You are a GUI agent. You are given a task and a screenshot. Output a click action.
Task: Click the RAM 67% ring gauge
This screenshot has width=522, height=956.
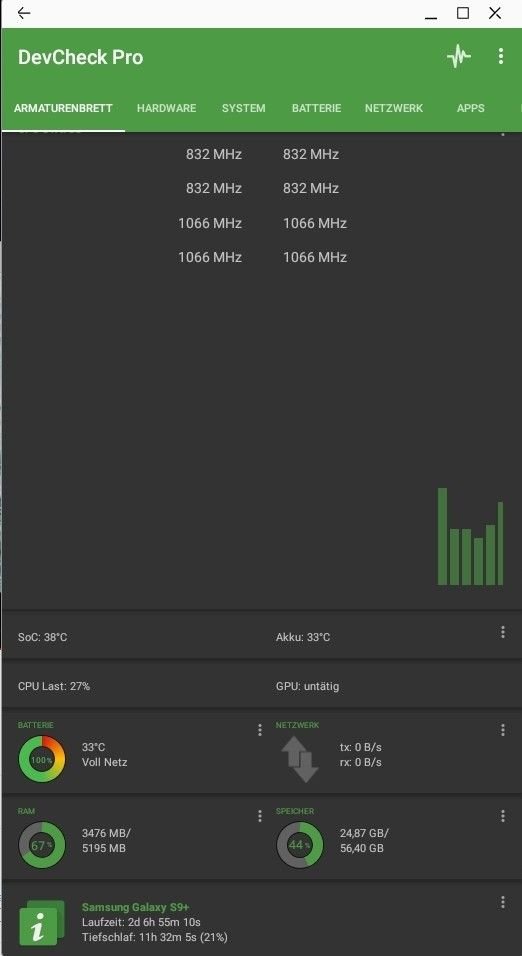[41, 845]
